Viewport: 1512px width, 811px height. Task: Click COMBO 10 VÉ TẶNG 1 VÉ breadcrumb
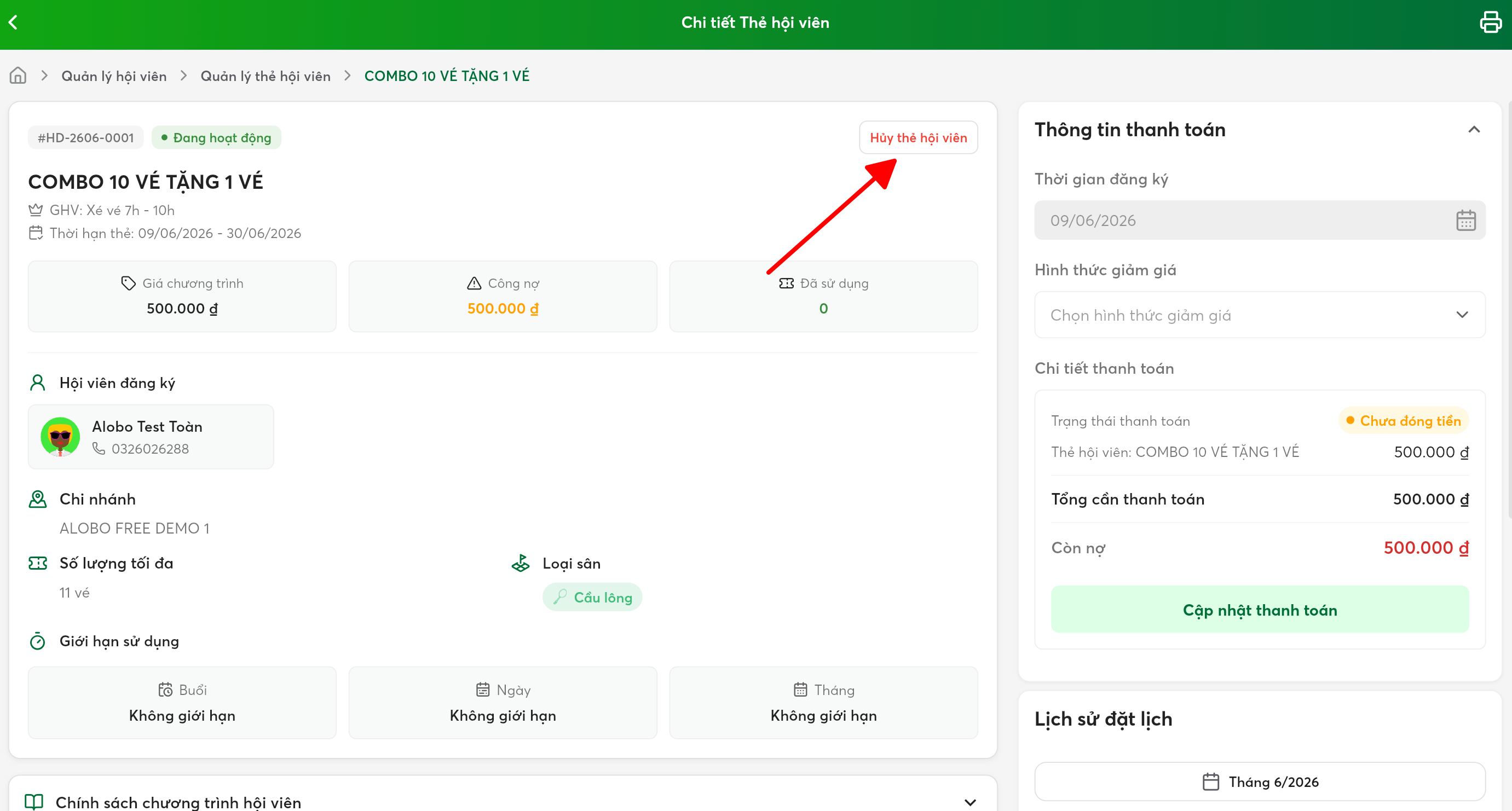(447, 76)
